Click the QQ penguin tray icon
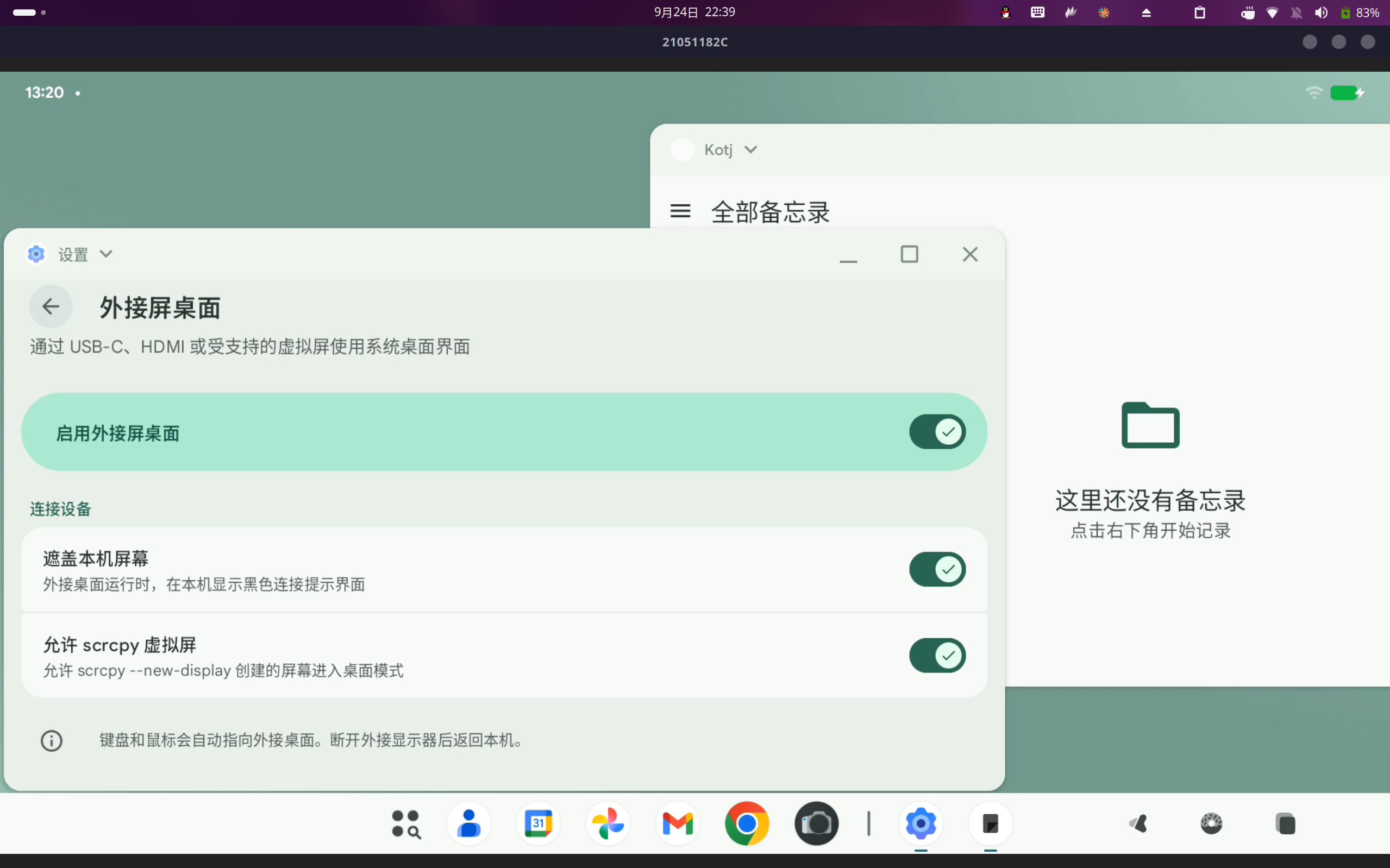Image resolution: width=1390 pixels, height=868 pixels. (1005, 12)
